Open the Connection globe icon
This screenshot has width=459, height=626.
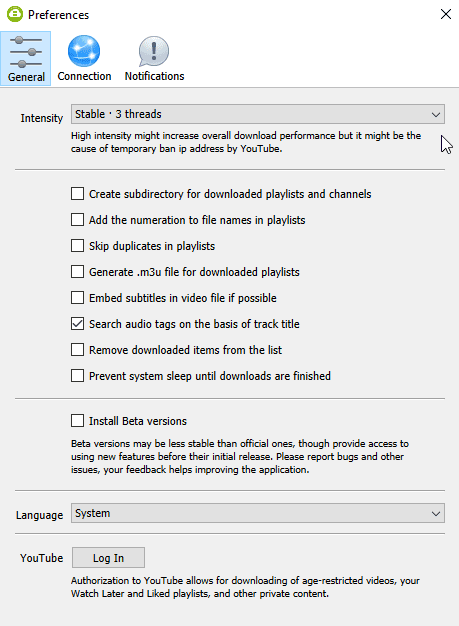click(x=84, y=51)
